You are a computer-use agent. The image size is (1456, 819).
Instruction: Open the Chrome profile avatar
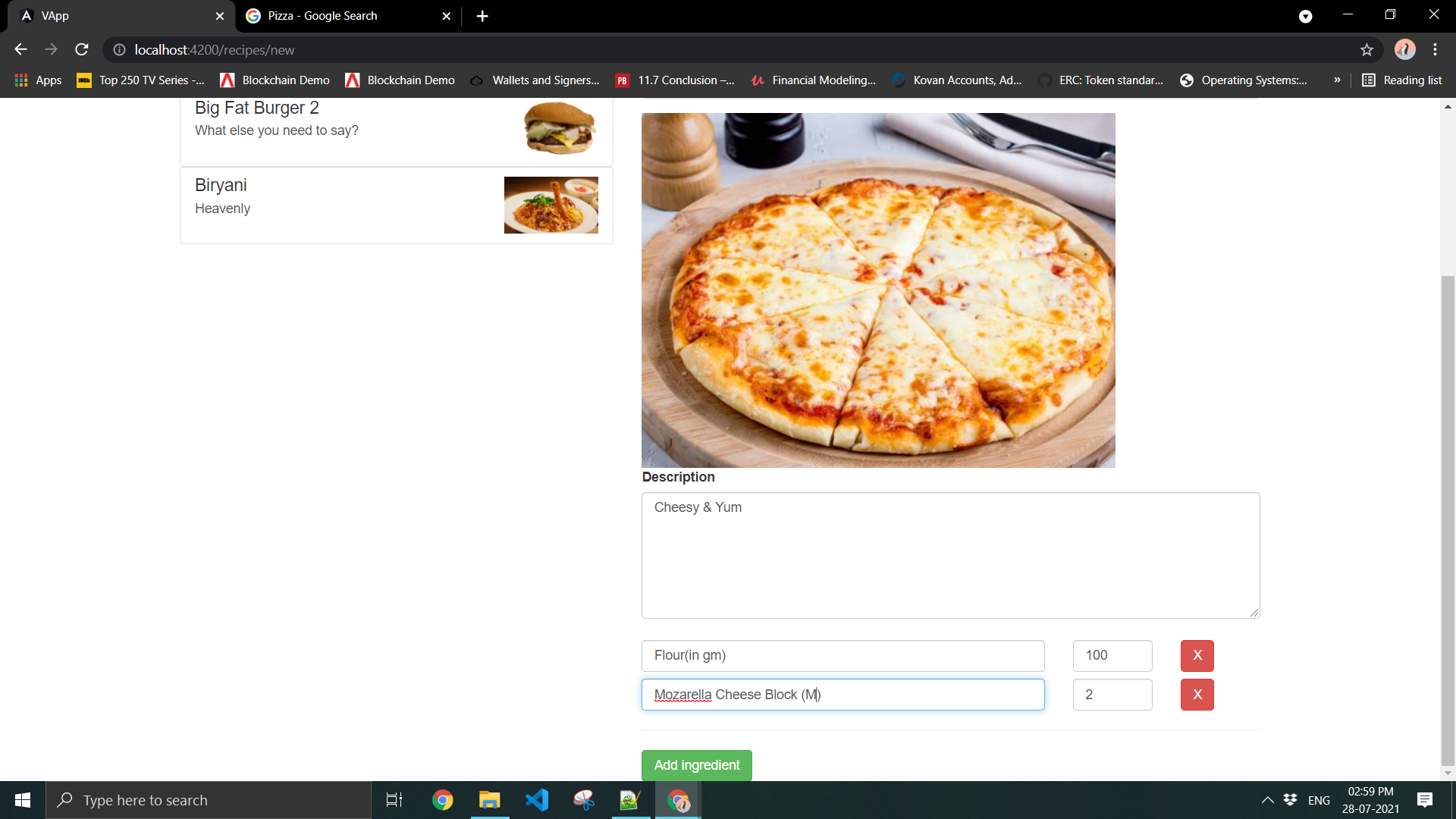tap(1405, 49)
